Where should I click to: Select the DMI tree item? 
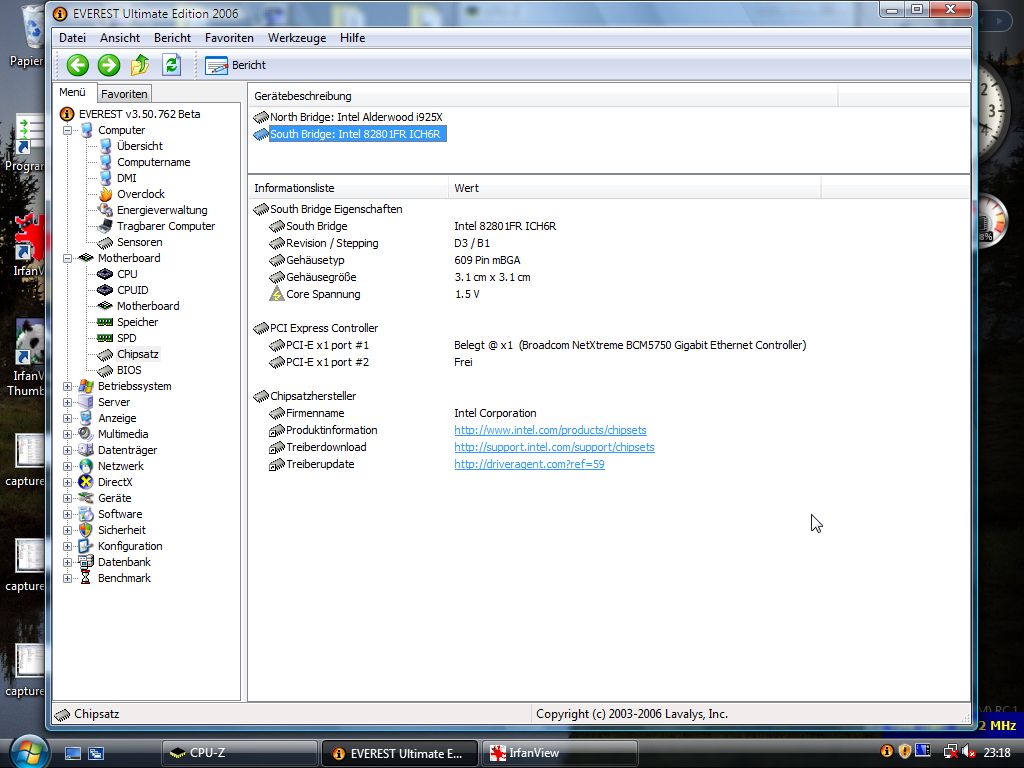[x=127, y=178]
